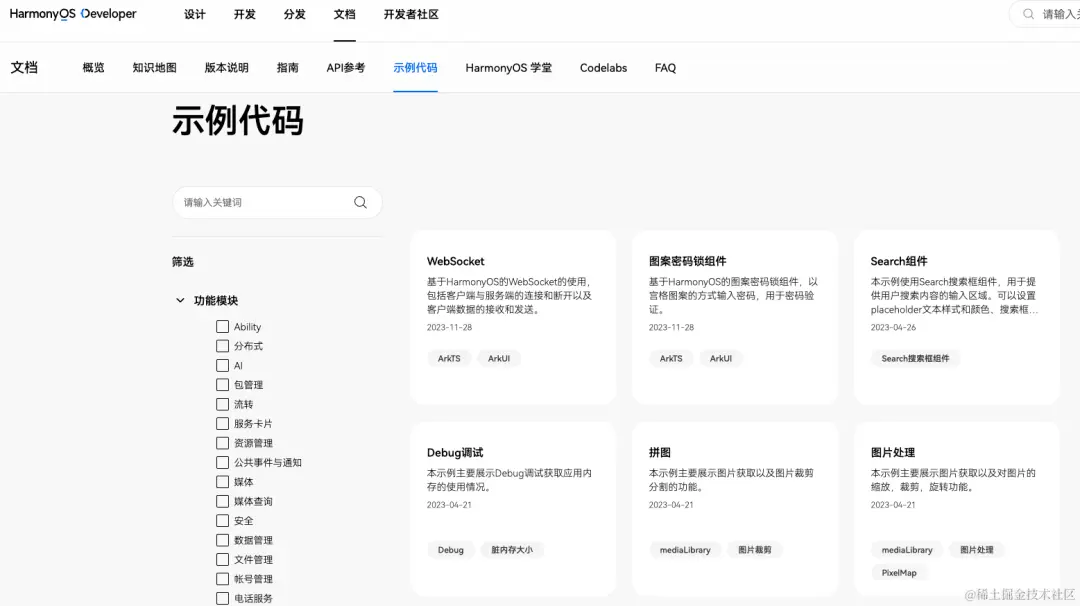This screenshot has height=606, width=1080.
Task: Enable the 文件管理 filter checkbox
Action: click(222, 560)
